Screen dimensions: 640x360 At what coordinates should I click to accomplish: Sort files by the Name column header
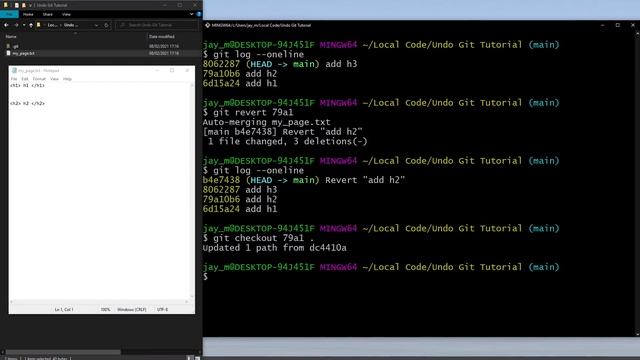pyautogui.click(x=11, y=36)
